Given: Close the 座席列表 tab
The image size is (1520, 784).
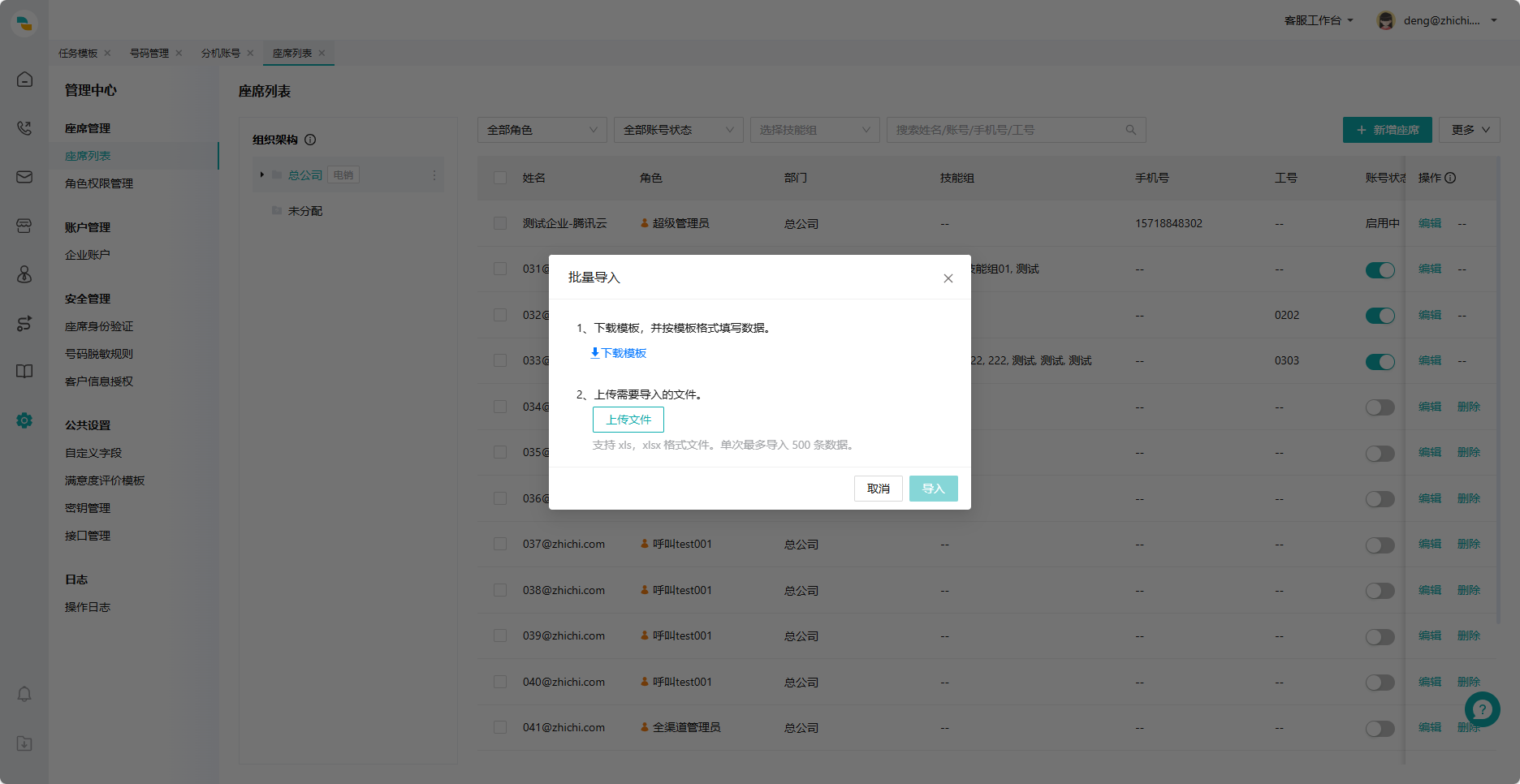Looking at the screenshot, I should [x=322, y=53].
